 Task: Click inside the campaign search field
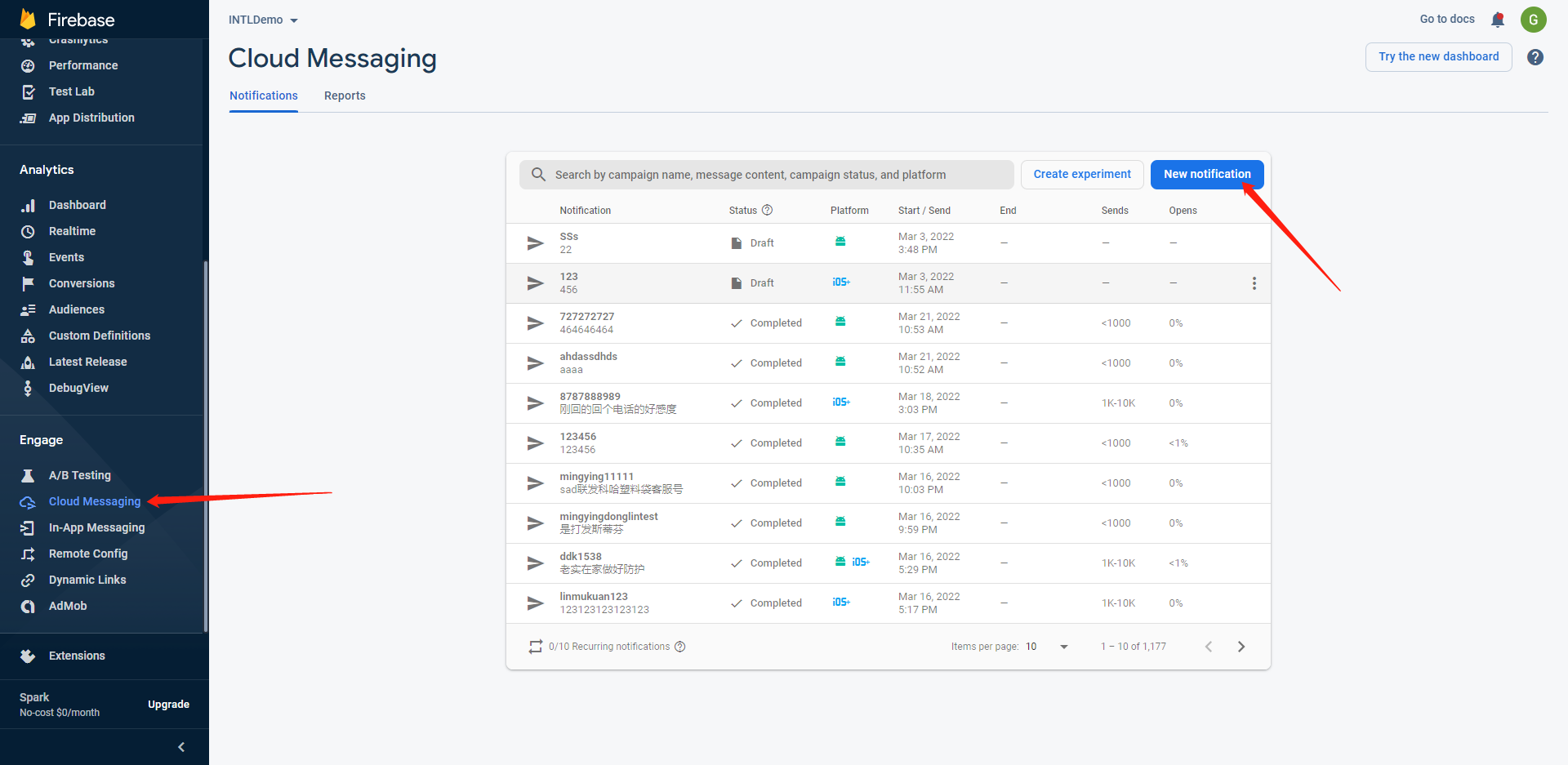tap(768, 174)
